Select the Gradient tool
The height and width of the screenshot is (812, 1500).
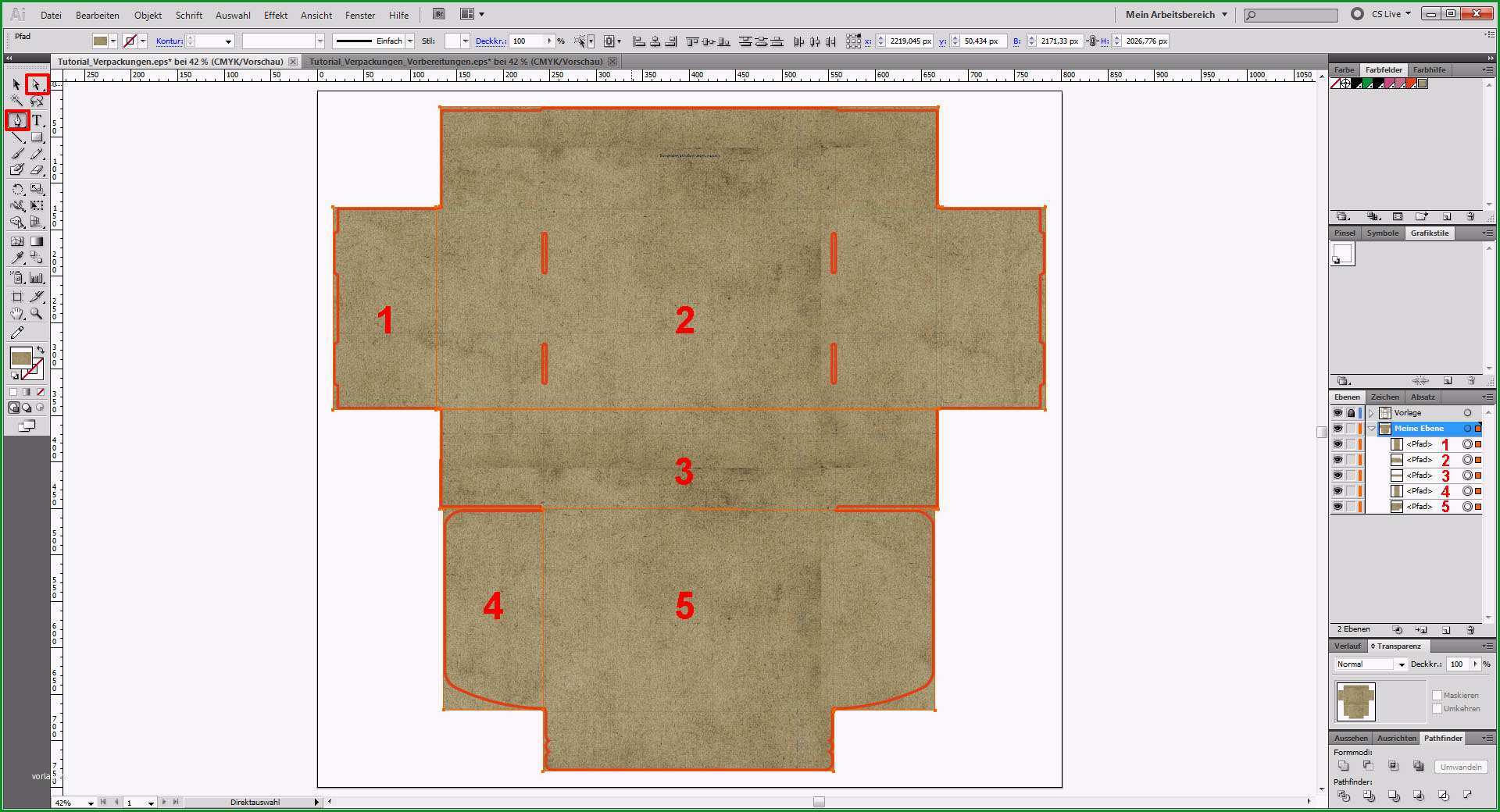tap(36, 241)
